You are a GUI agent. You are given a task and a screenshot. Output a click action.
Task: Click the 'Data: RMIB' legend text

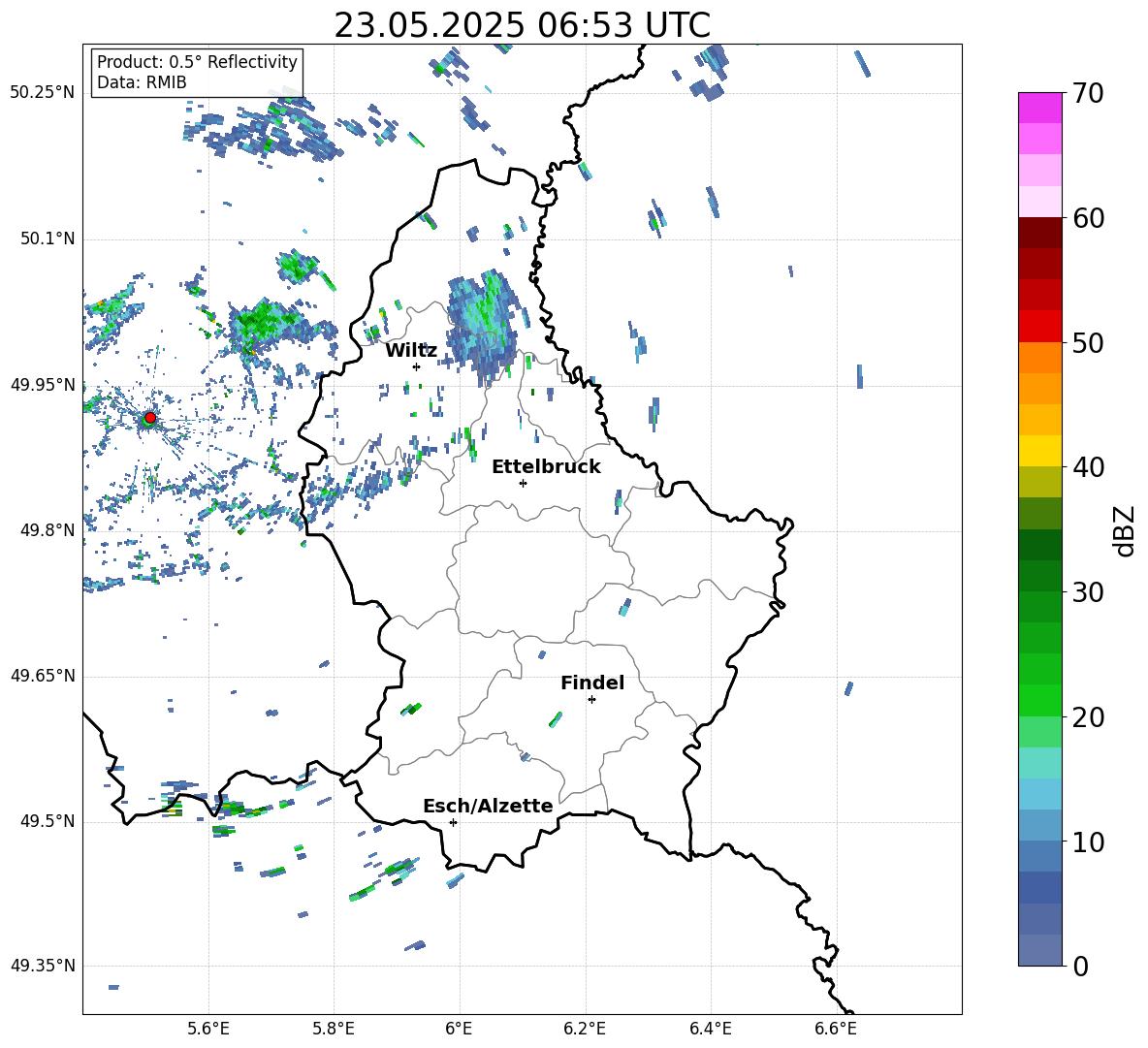[x=142, y=82]
